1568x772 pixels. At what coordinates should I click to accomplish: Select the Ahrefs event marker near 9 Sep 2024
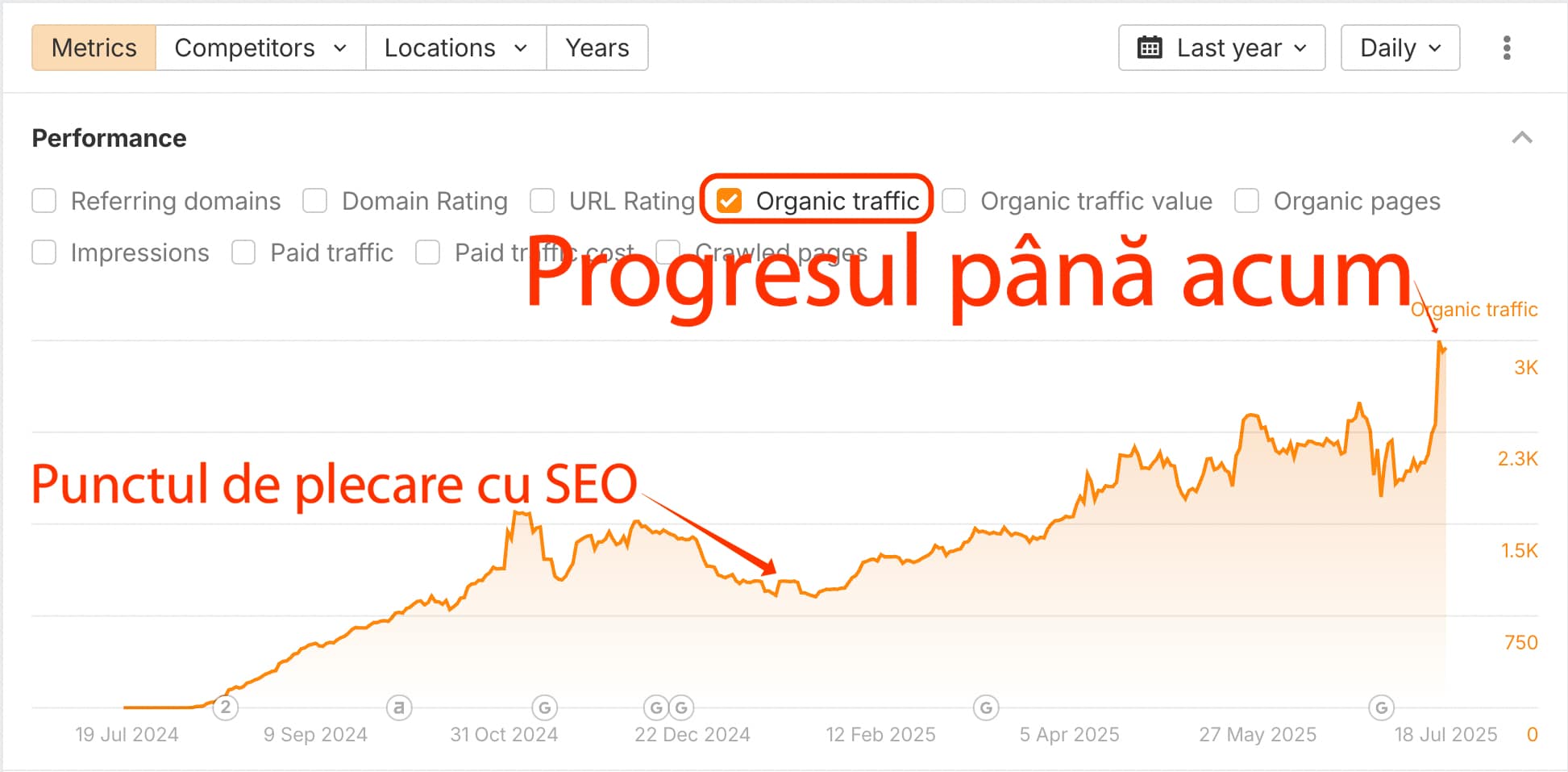point(401,707)
